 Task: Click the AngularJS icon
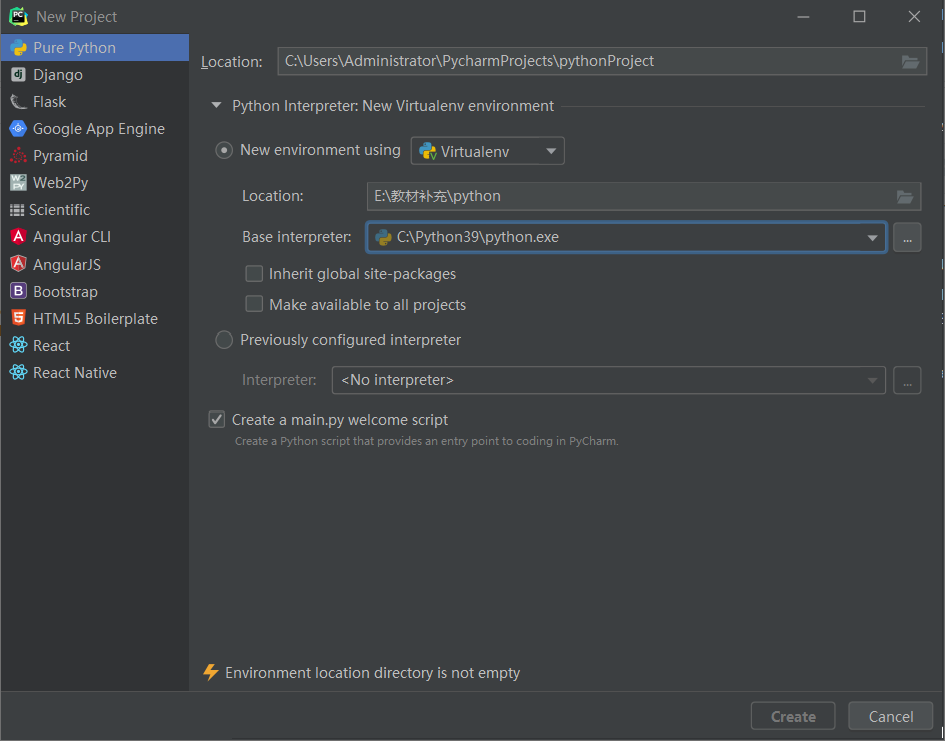19,264
